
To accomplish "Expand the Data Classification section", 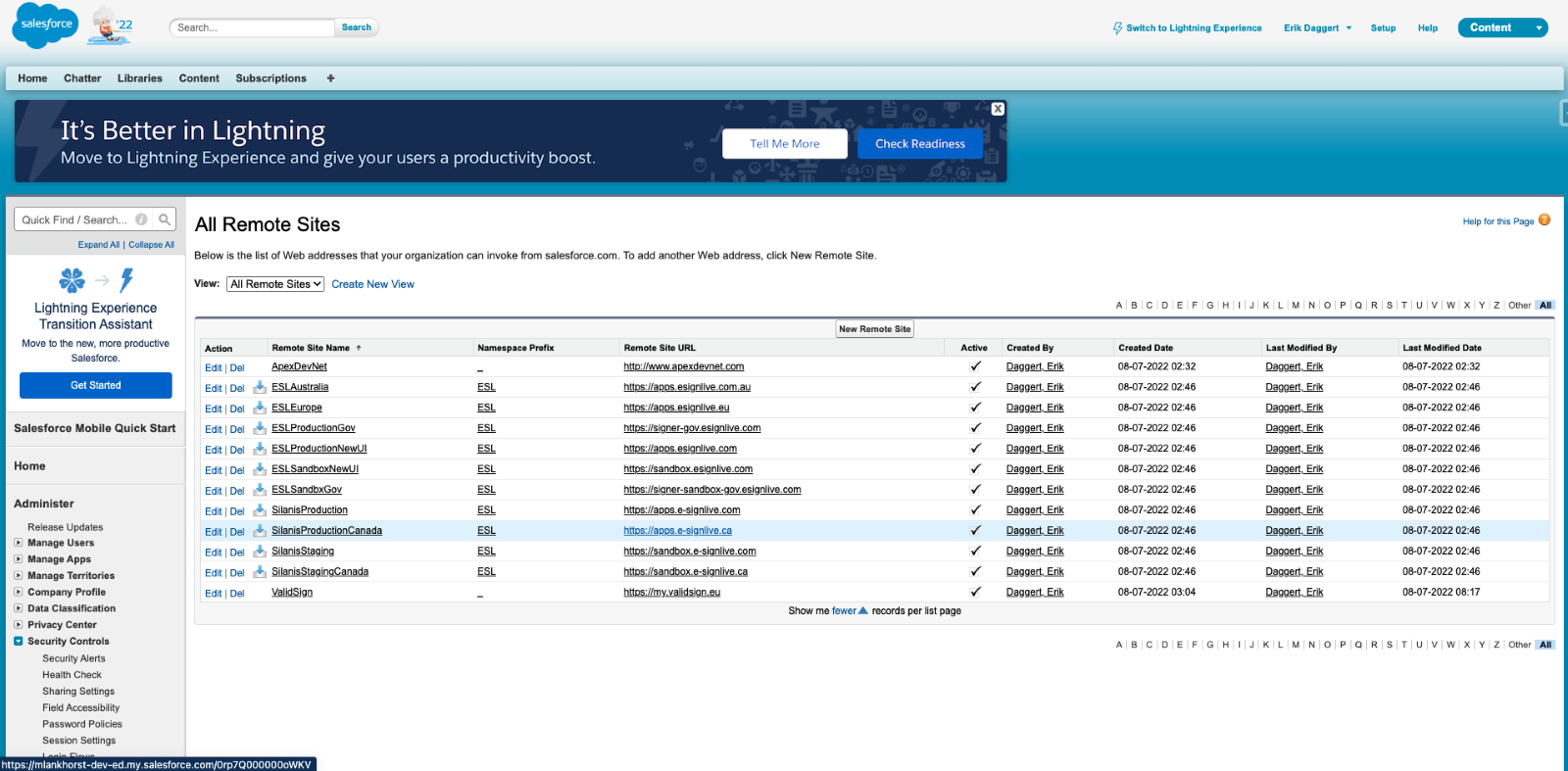I will click(x=19, y=607).
